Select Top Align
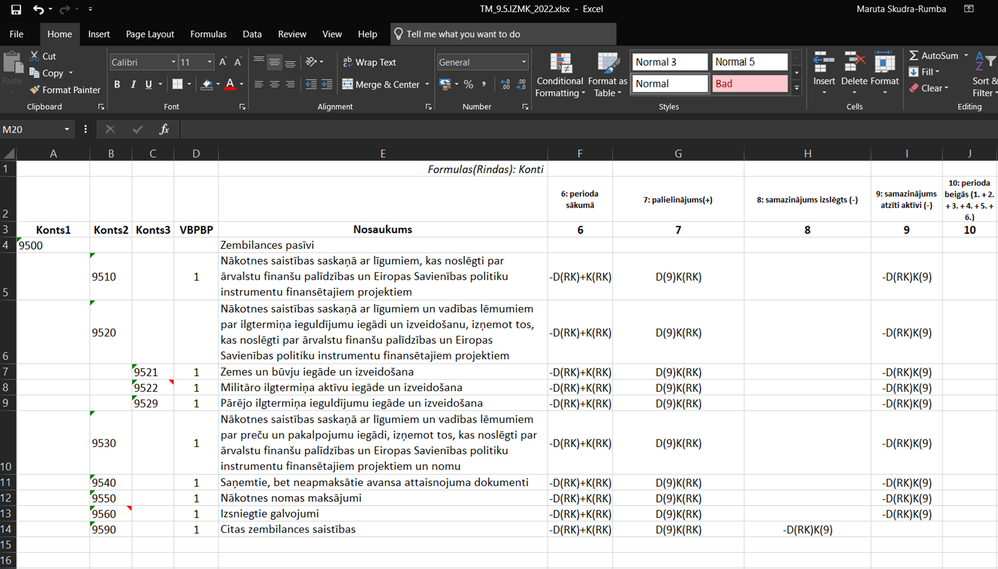998x569 pixels. 258,62
